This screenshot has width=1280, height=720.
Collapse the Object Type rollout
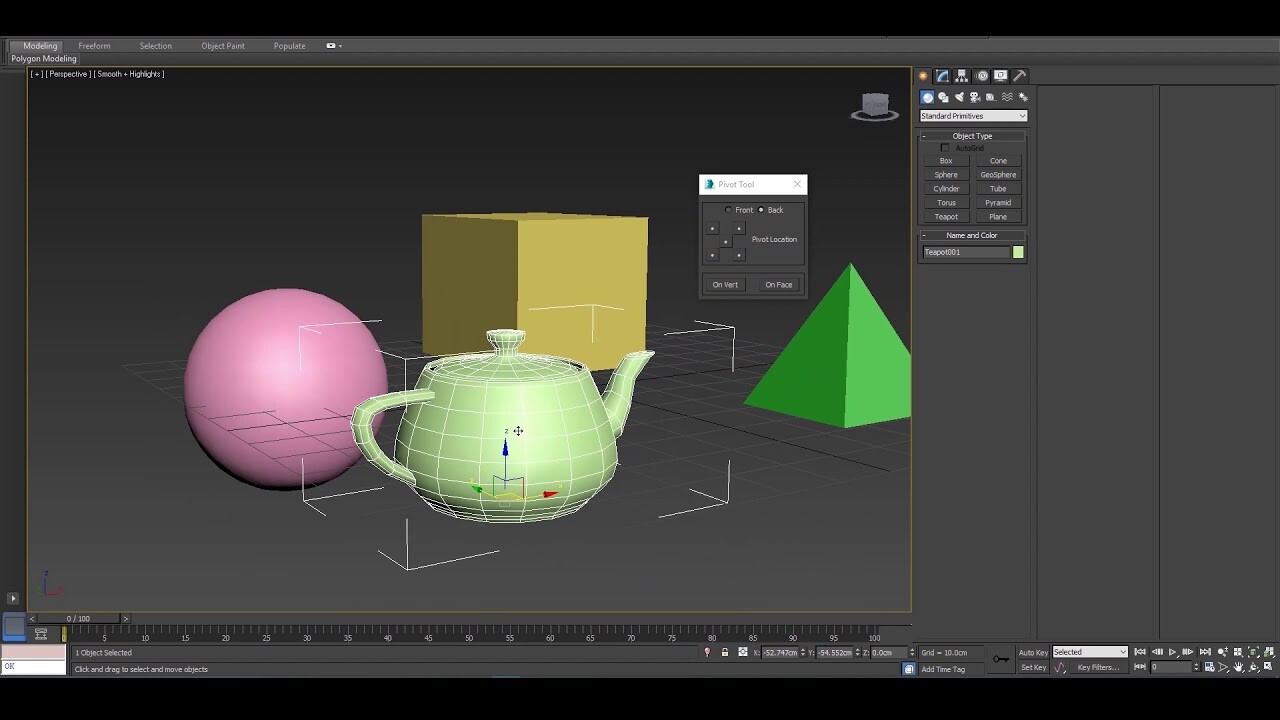coord(926,135)
